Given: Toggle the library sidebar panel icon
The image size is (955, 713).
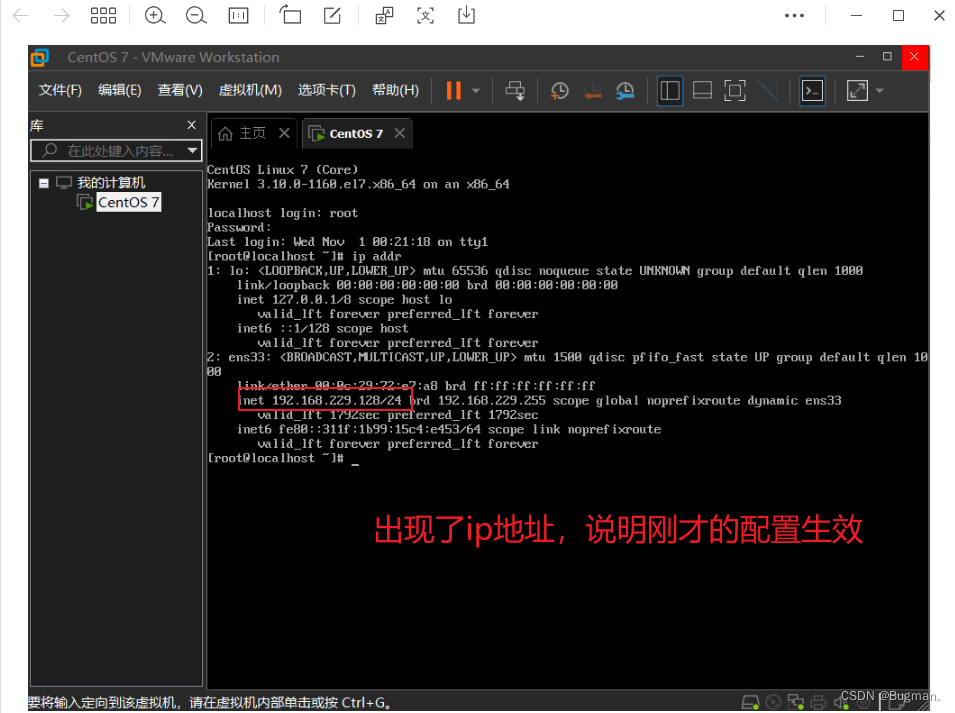Looking at the screenshot, I should [670, 91].
